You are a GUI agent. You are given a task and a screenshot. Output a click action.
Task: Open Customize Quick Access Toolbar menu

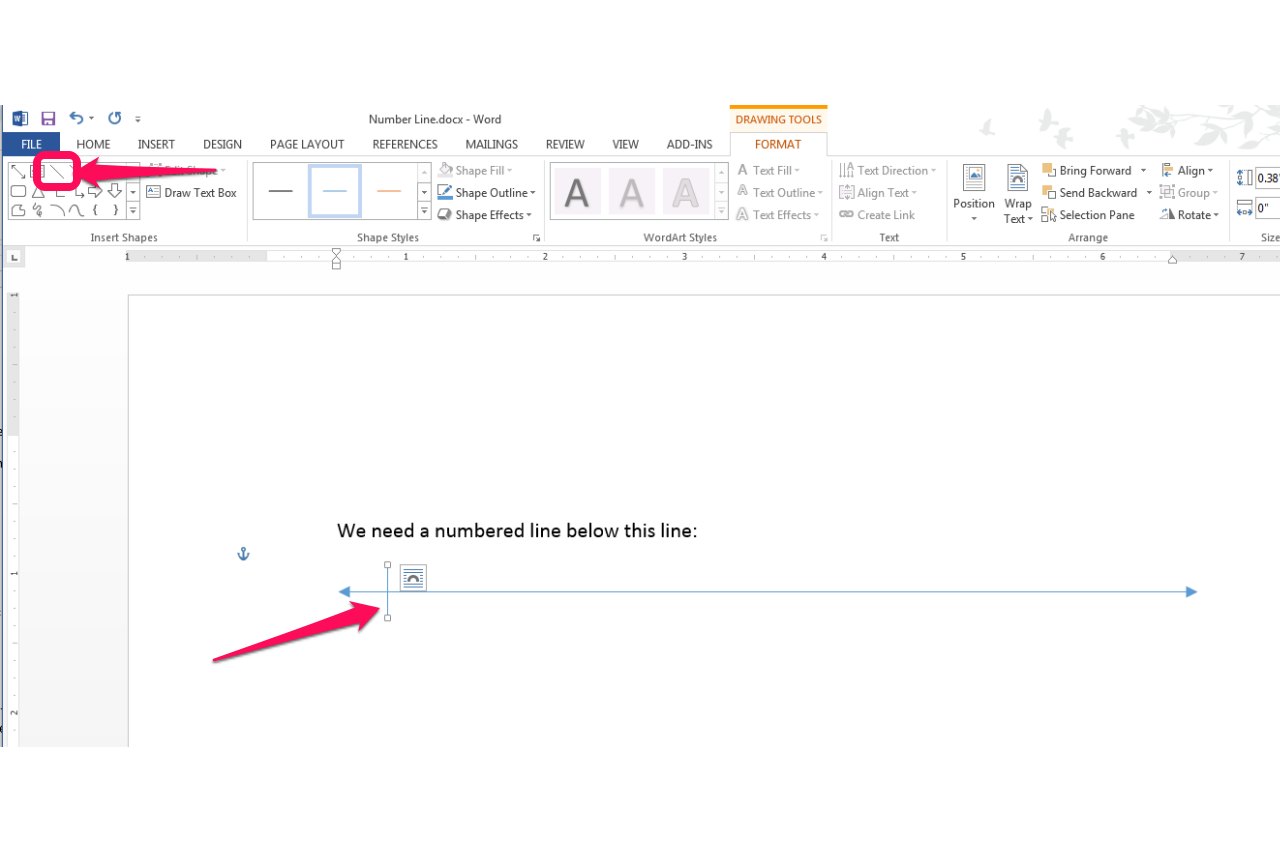pos(138,119)
